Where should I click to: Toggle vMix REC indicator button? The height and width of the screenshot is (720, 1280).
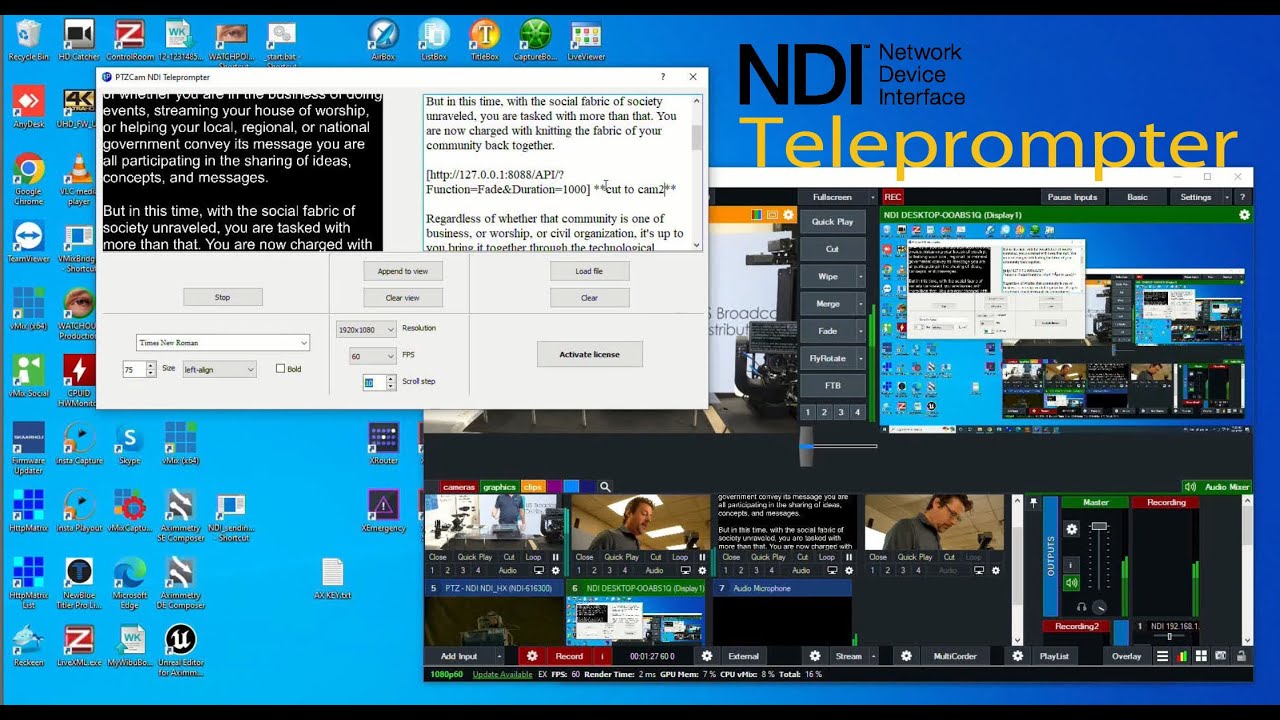tap(892, 197)
